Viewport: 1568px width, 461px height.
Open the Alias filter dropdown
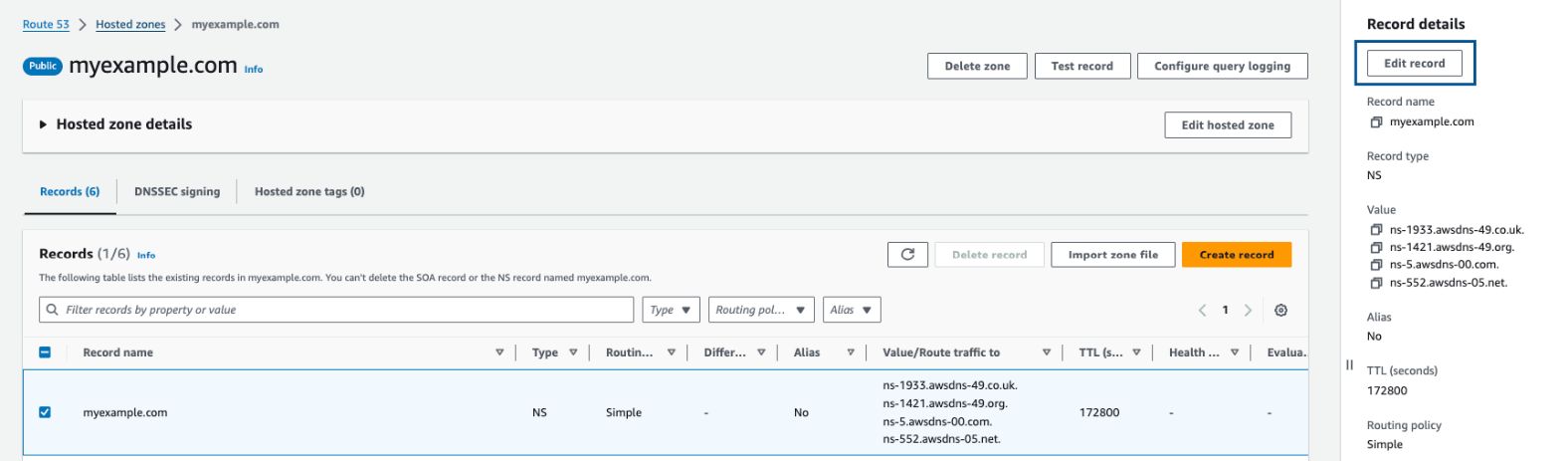[x=852, y=310]
